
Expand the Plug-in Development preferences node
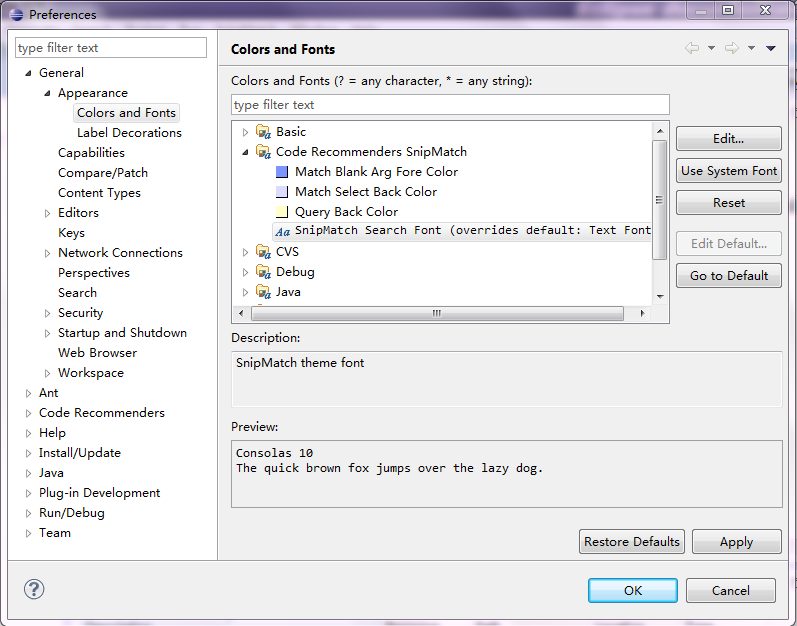[29, 493]
